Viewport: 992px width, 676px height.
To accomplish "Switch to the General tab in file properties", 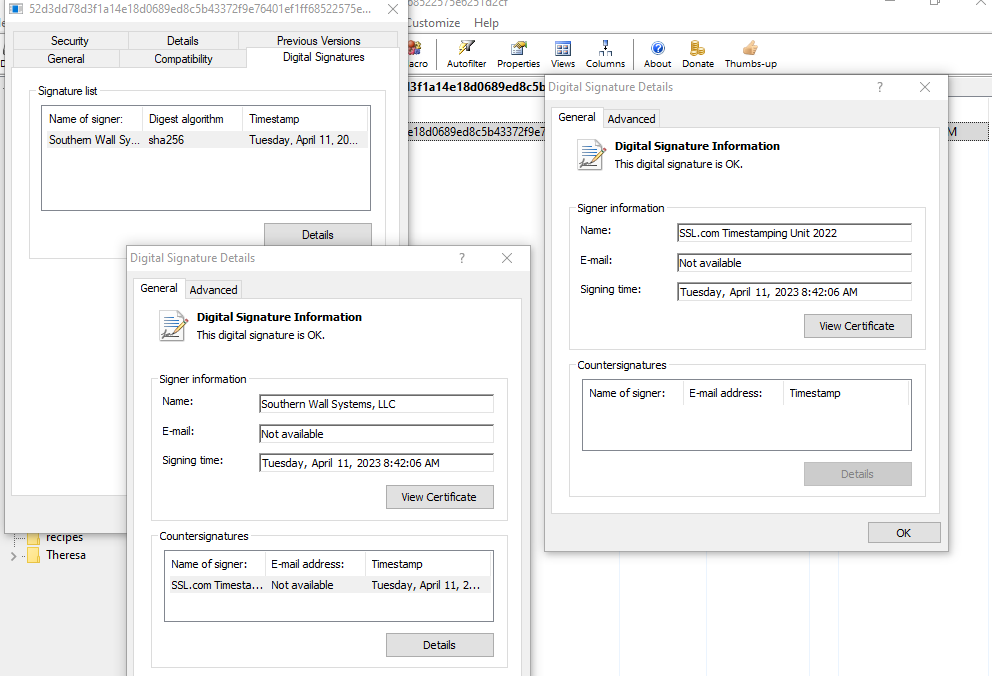I will [x=66, y=59].
